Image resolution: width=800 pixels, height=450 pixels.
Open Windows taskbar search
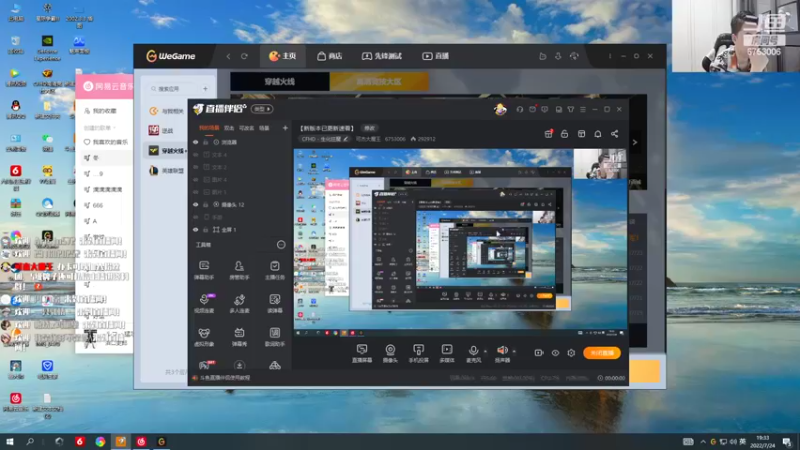coord(30,442)
